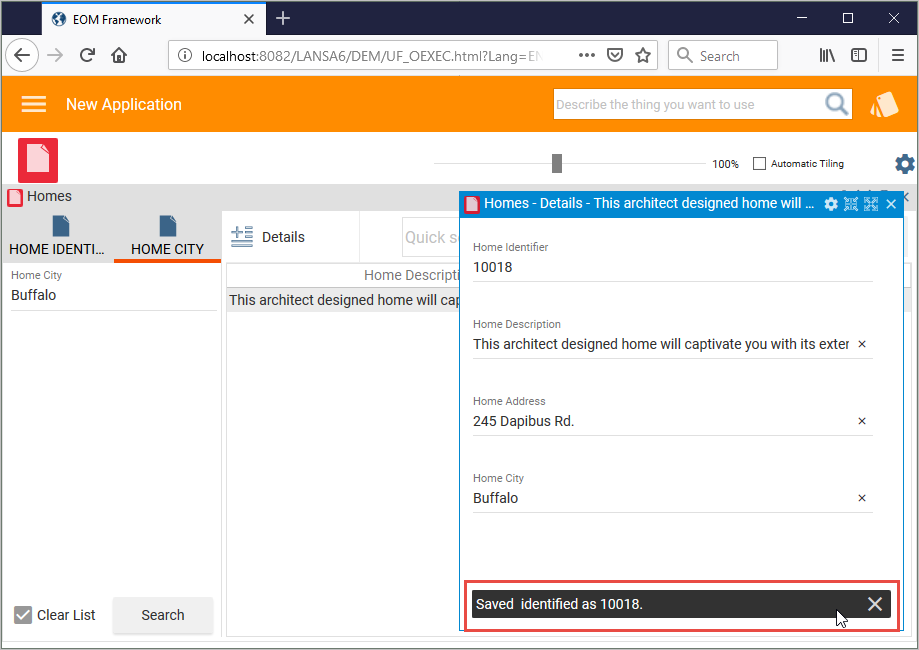The width and height of the screenshot is (919, 650).
Task: Go to the browser home page
Action: pyautogui.click(x=119, y=55)
